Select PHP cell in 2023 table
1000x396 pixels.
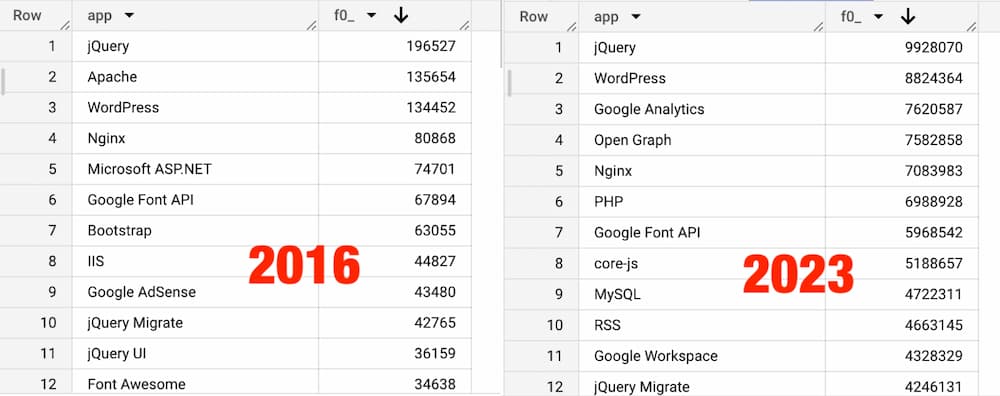pos(702,202)
